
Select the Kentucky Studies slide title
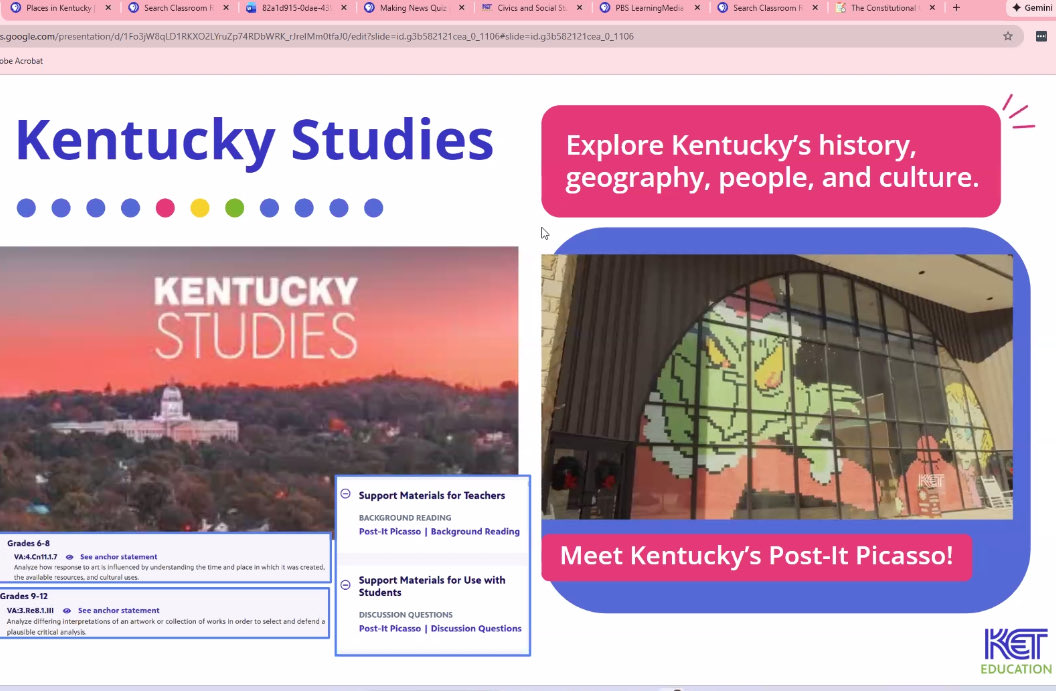(255, 141)
